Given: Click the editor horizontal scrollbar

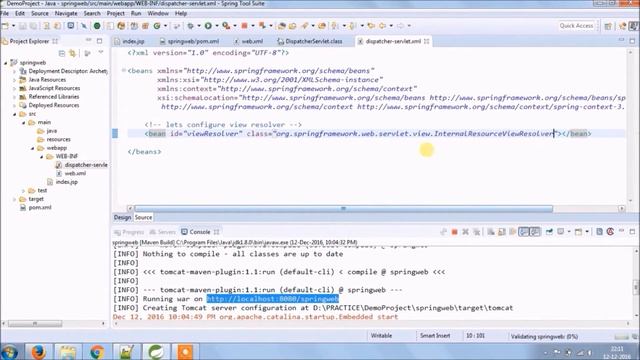Looking at the screenshot, I should point(343,209).
